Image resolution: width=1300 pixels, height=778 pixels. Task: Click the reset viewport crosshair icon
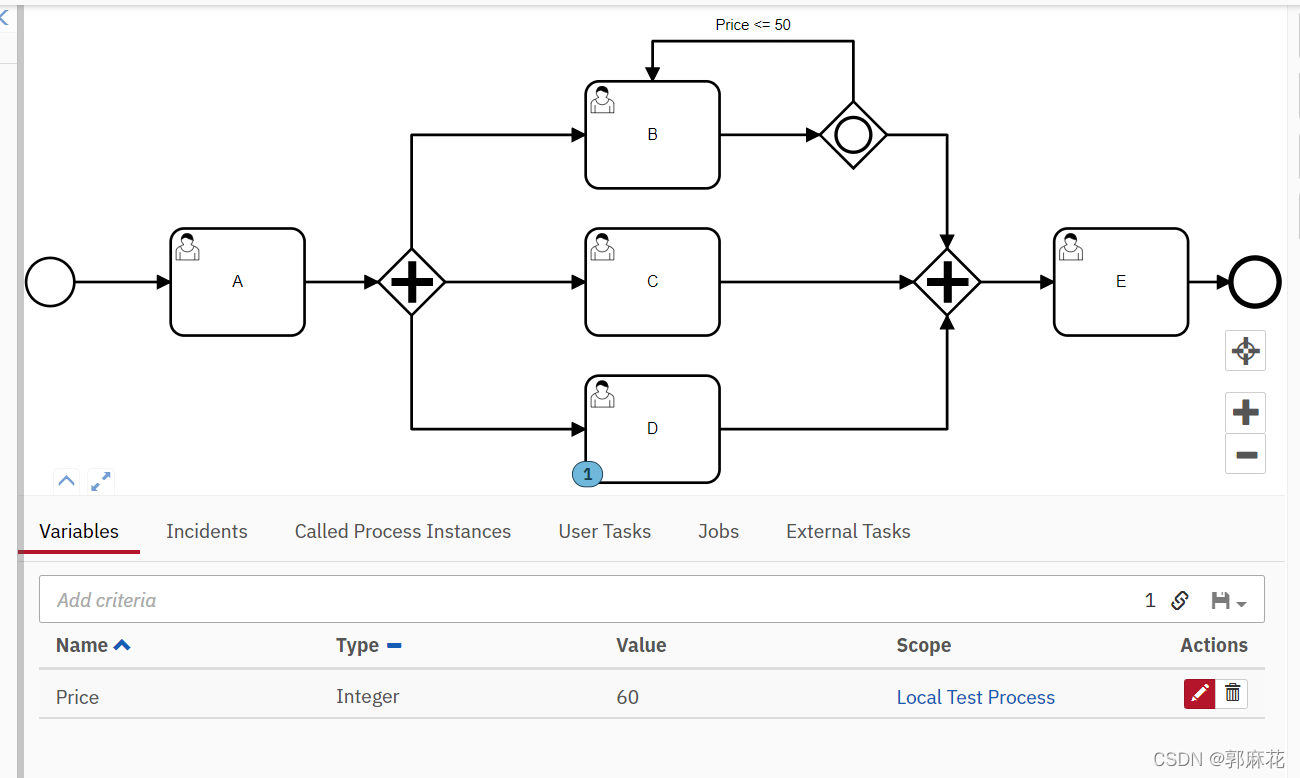pos(1246,351)
